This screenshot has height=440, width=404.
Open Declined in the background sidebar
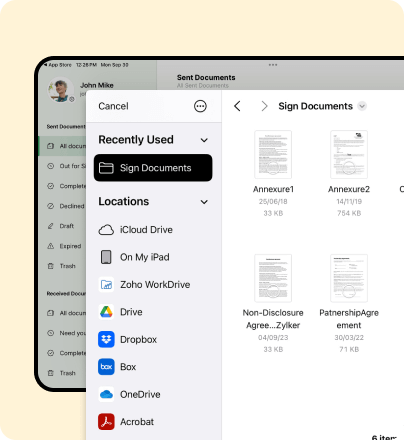point(72,206)
